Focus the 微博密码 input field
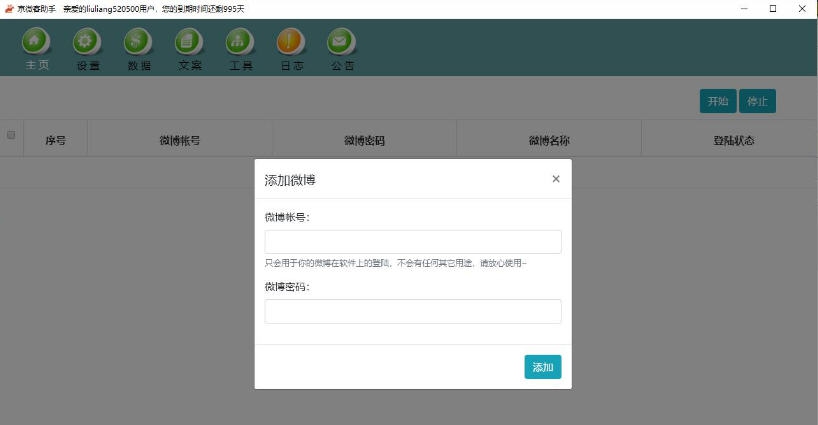 pyautogui.click(x=413, y=311)
